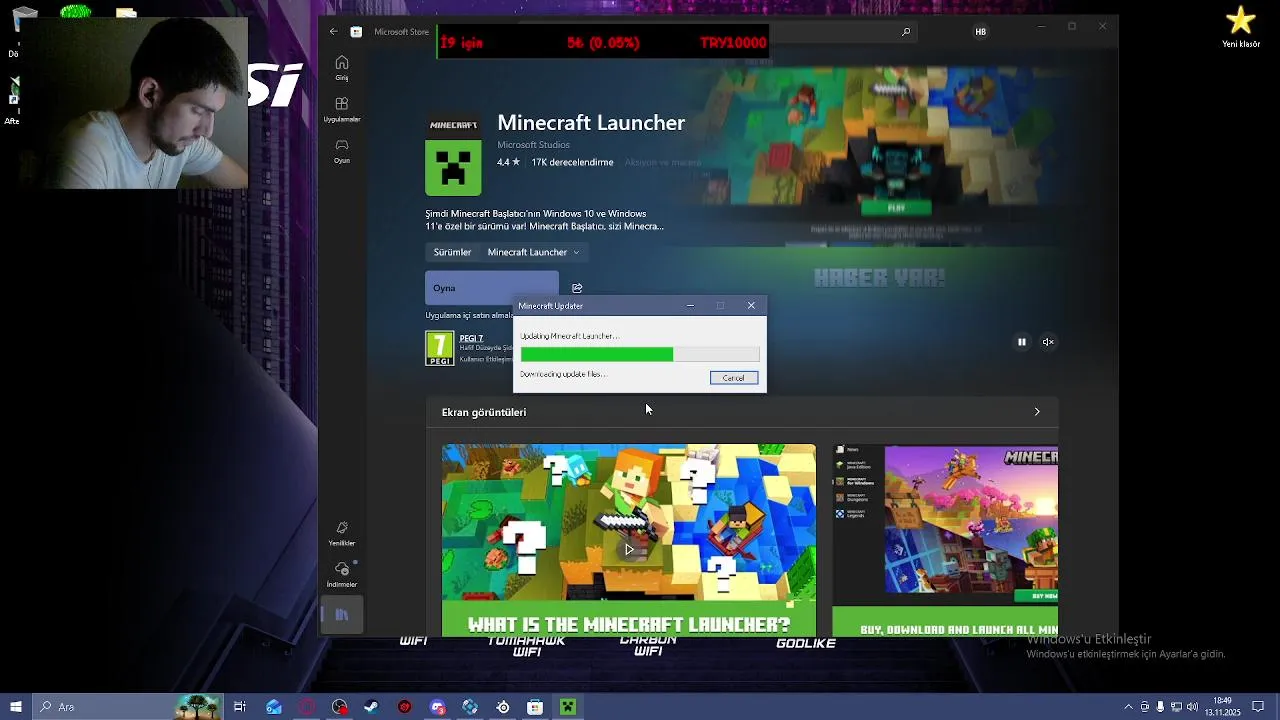Pause the hero trailer video
This screenshot has height=720, width=1280.
1022,342
